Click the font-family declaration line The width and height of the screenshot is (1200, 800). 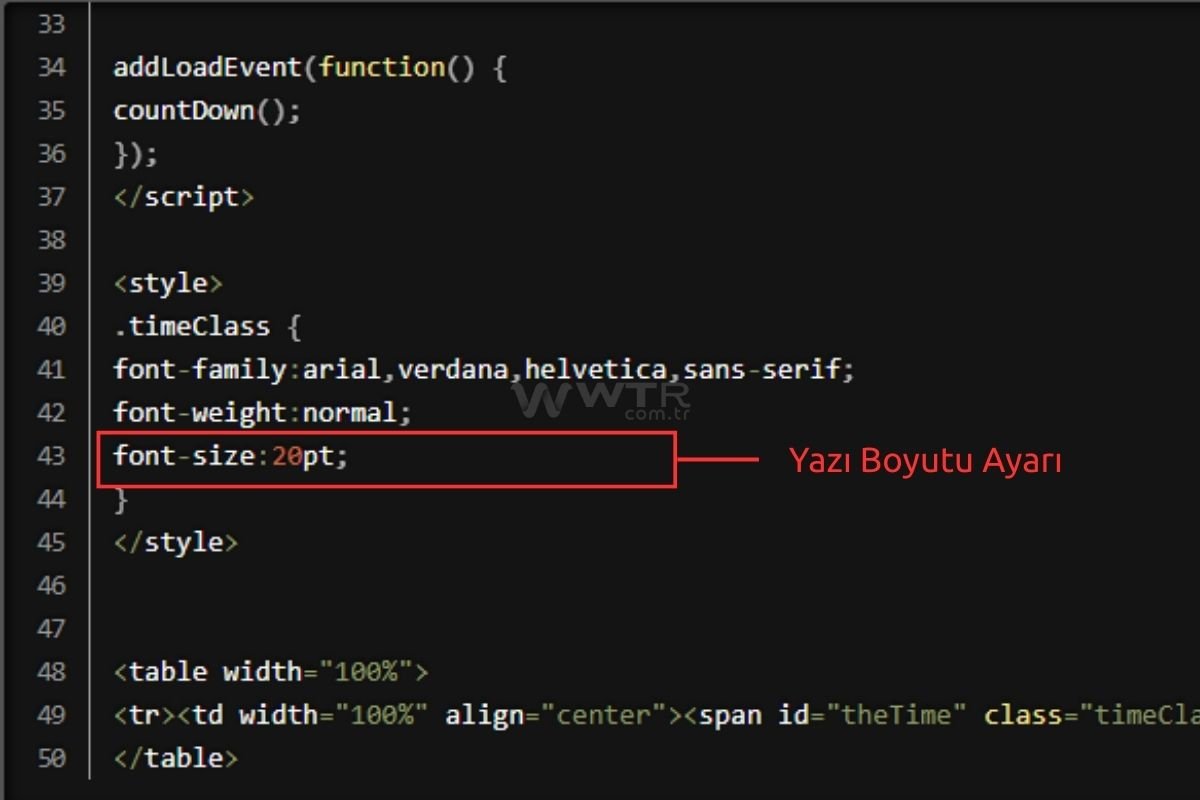(484, 370)
